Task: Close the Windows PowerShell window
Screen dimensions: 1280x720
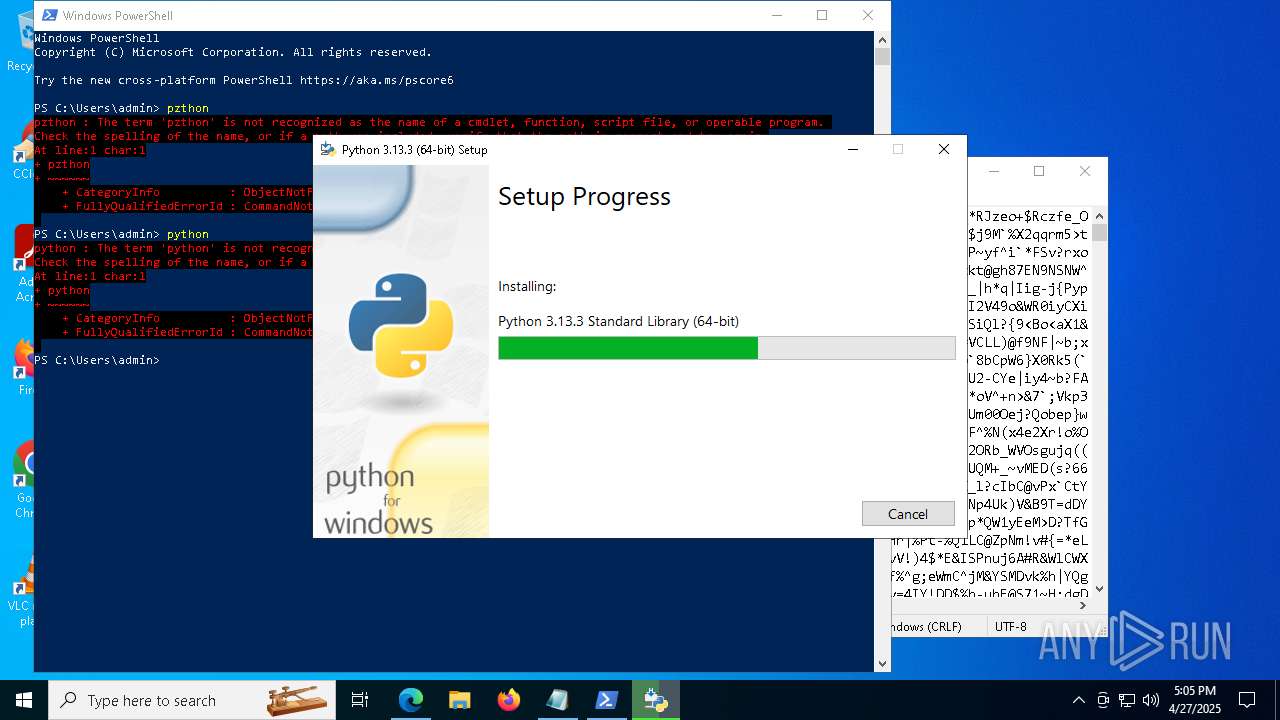Action: click(868, 15)
